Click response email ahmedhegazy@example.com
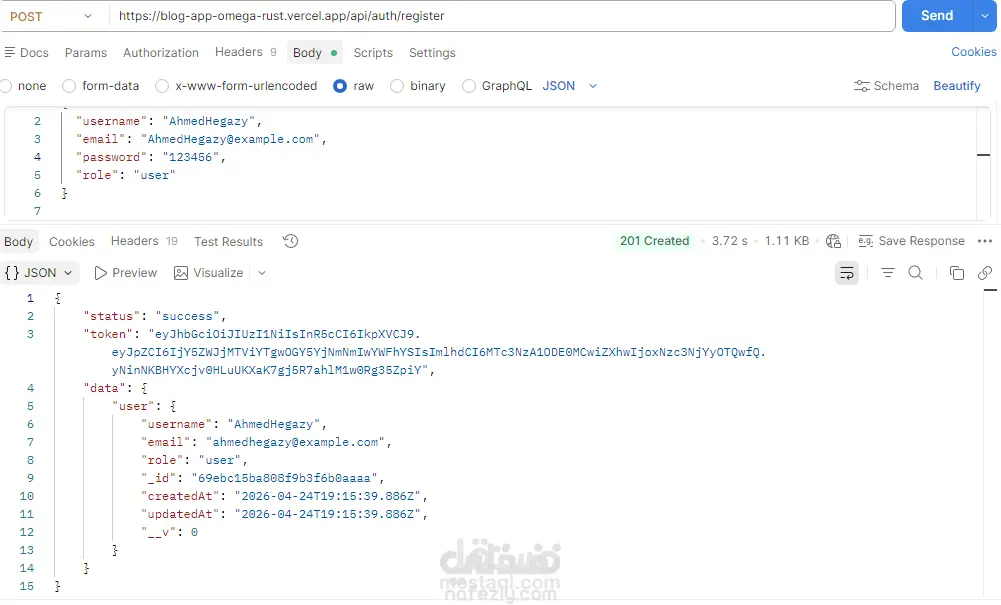1001x605 pixels. [x=295, y=442]
